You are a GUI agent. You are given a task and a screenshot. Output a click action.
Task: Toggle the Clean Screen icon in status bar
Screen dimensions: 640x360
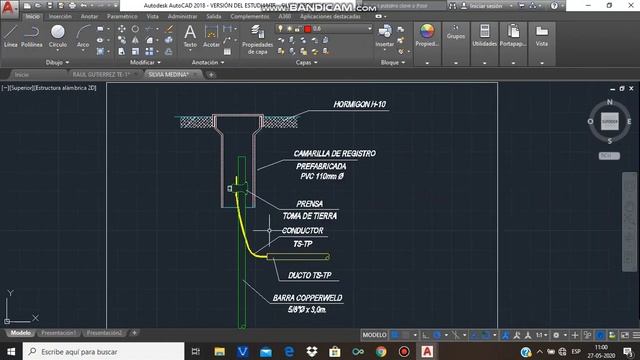click(625, 335)
